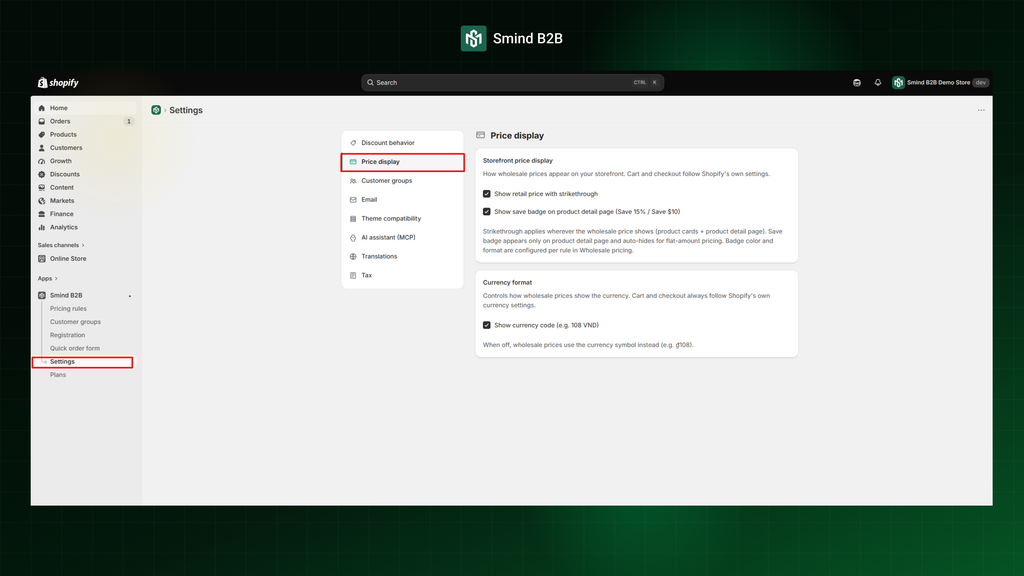
Task: Click the Email envelope icon
Action: (353, 200)
